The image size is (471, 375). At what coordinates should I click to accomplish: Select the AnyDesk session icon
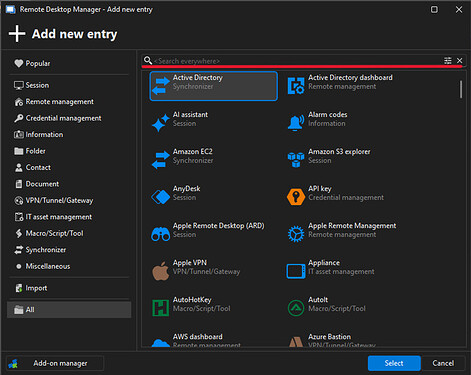click(161, 197)
